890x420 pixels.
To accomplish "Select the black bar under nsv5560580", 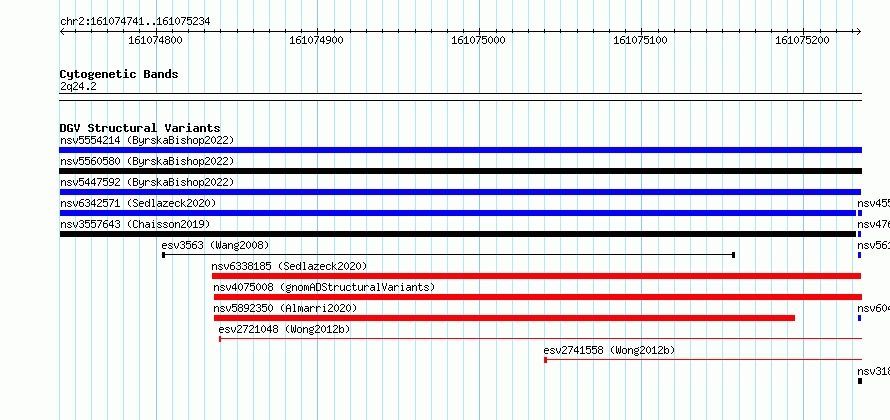I will 461,171.
